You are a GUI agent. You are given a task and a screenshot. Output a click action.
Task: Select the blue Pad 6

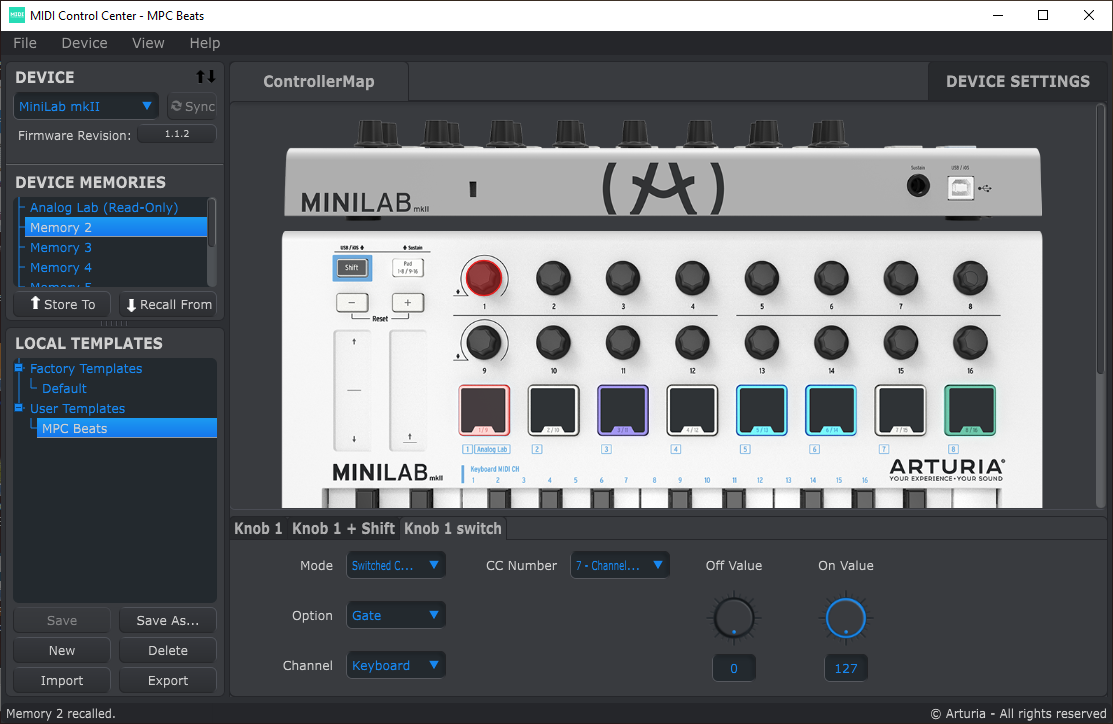tap(831, 410)
